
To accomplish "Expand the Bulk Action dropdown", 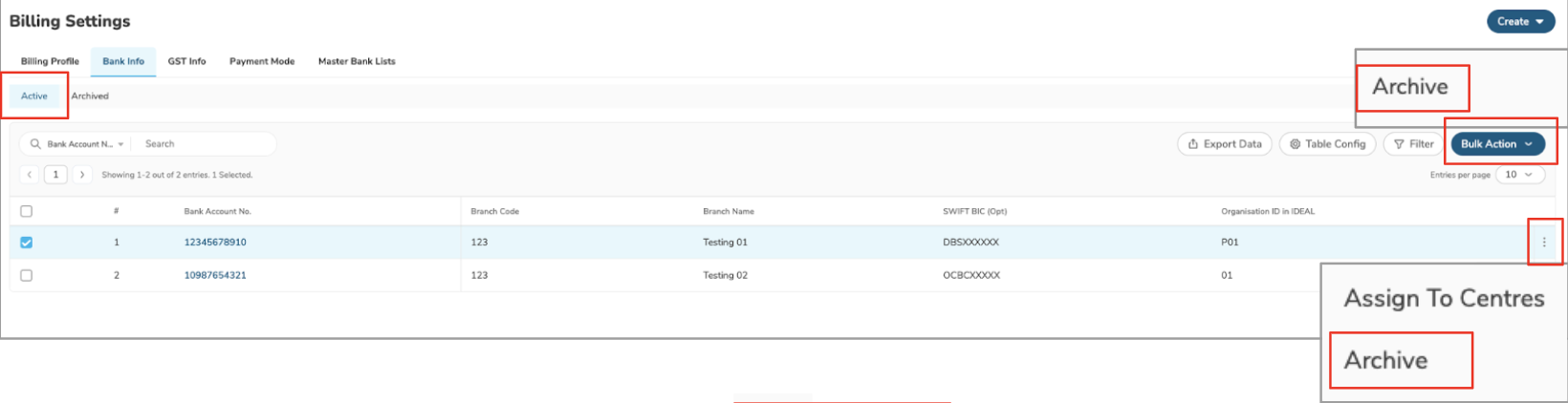I will (x=1498, y=144).
